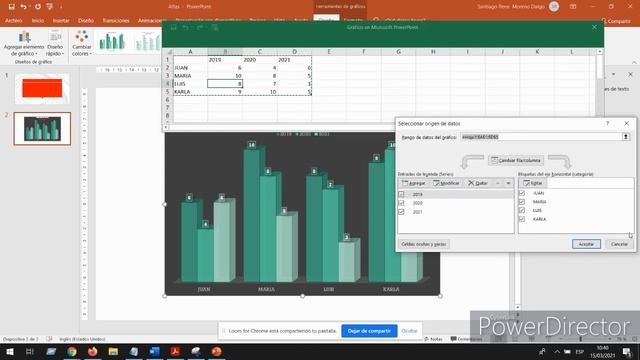640x360 pixels.
Task: Open Notas in PowerPoint status bar
Action: [433, 339]
